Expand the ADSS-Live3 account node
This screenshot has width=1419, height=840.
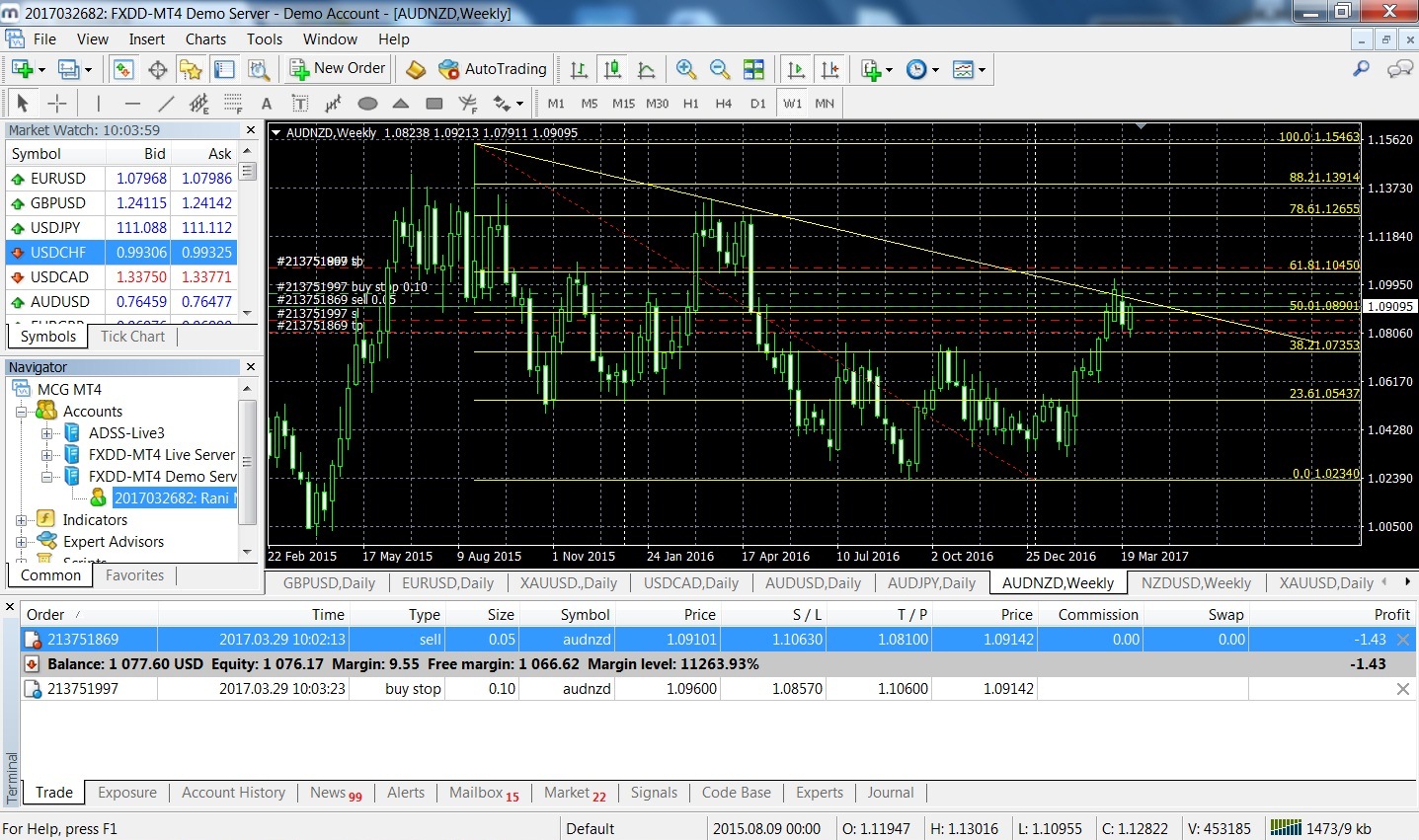pos(46,433)
